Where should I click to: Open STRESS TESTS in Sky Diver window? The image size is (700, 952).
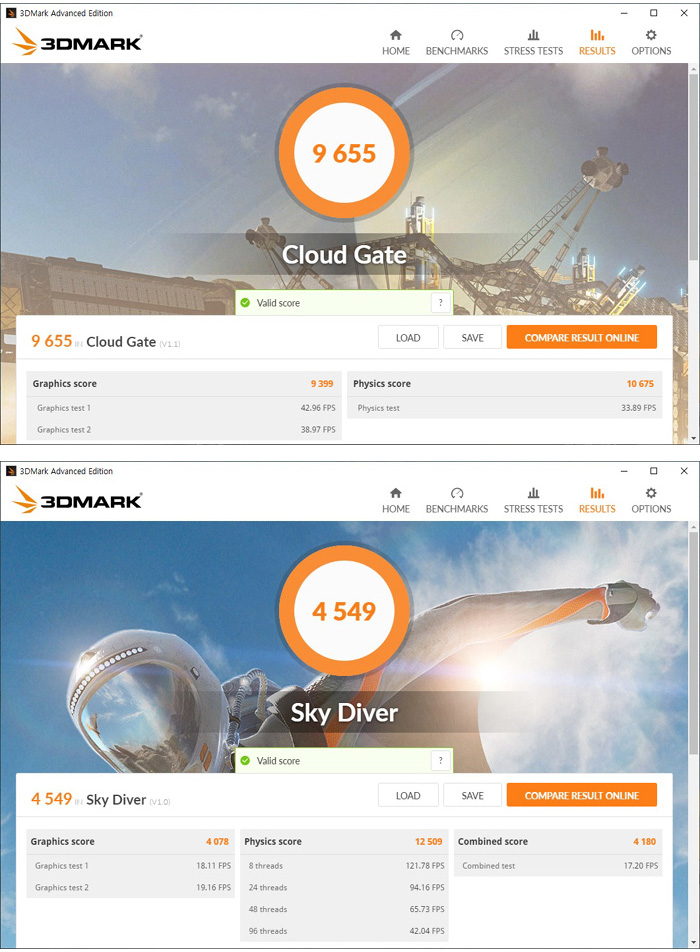533,500
